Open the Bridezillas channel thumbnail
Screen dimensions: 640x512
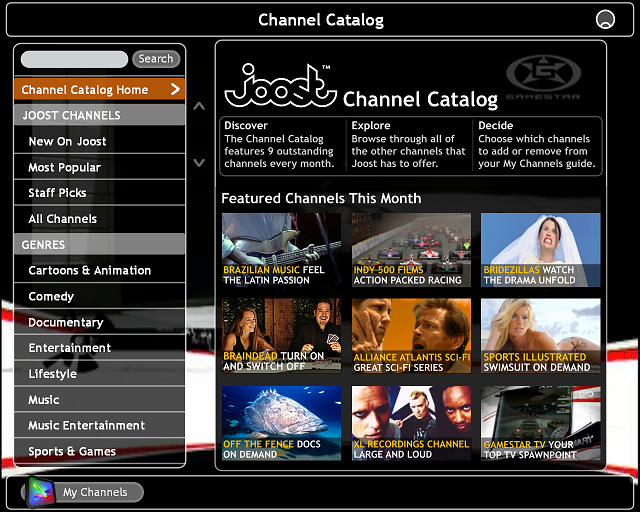[540, 250]
